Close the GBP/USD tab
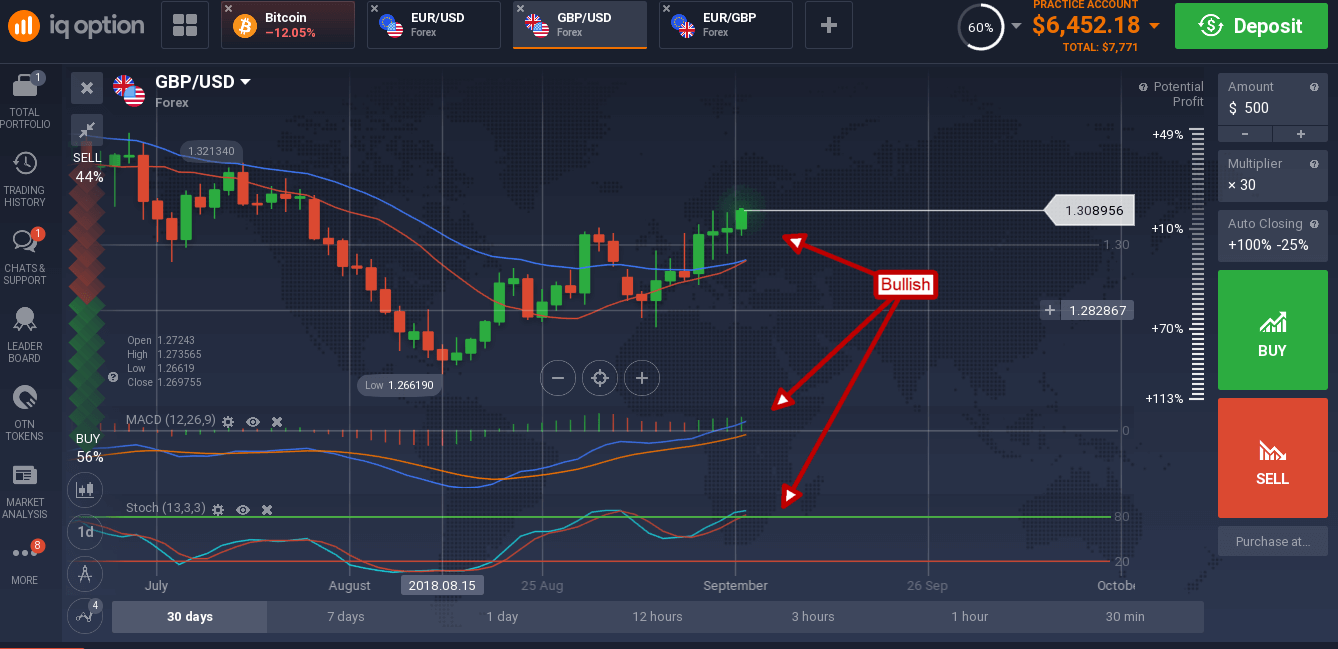 point(522,9)
